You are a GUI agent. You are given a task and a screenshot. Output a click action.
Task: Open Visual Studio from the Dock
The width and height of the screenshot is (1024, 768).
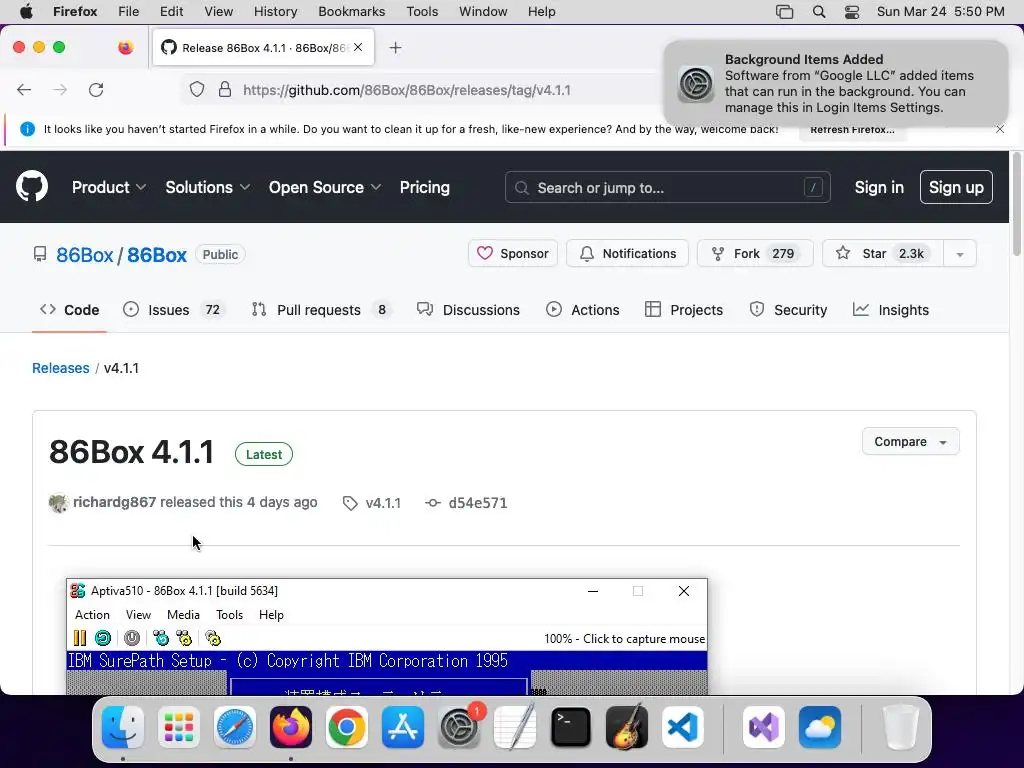pos(764,727)
